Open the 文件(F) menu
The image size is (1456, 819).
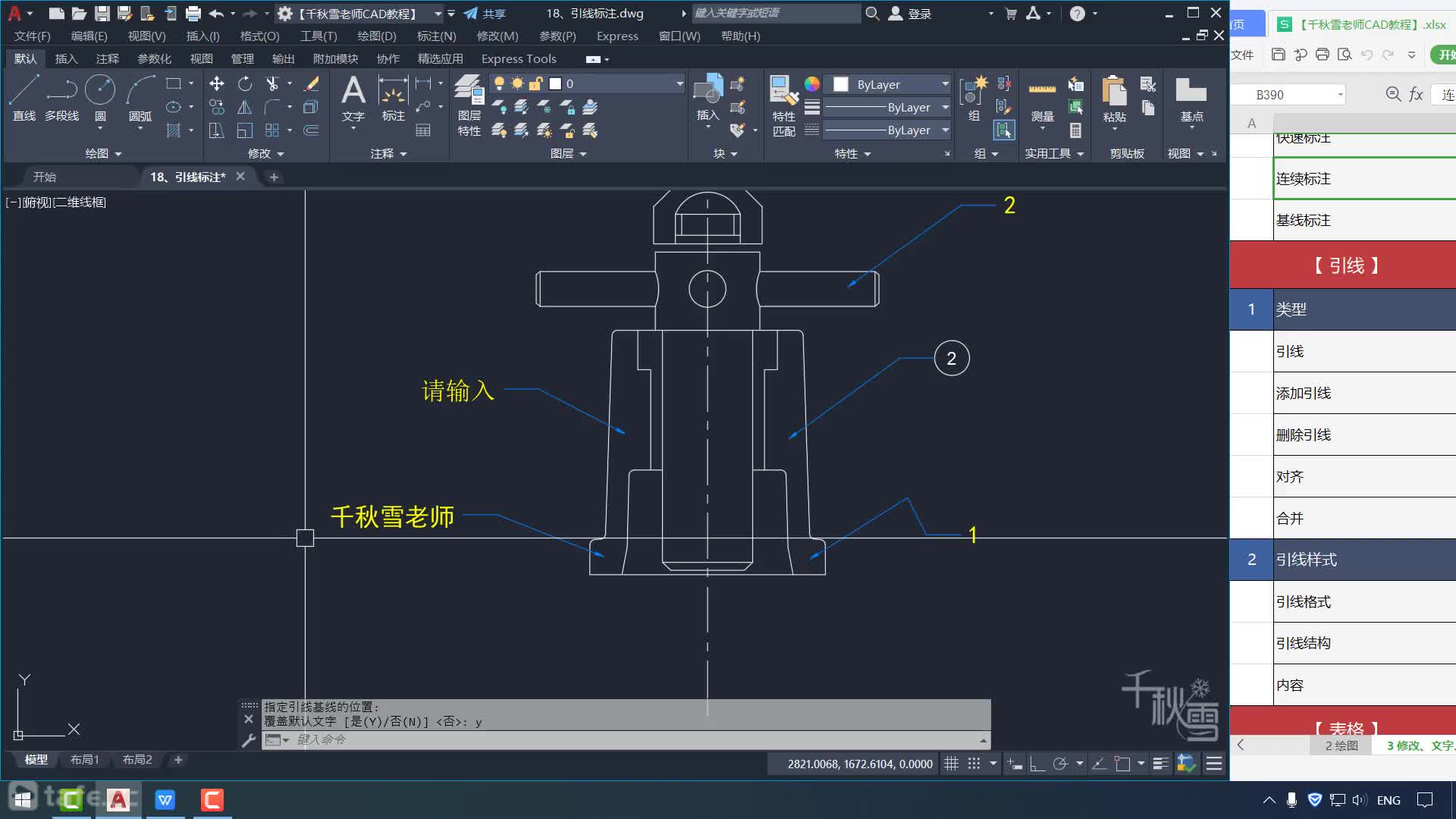(x=33, y=36)
